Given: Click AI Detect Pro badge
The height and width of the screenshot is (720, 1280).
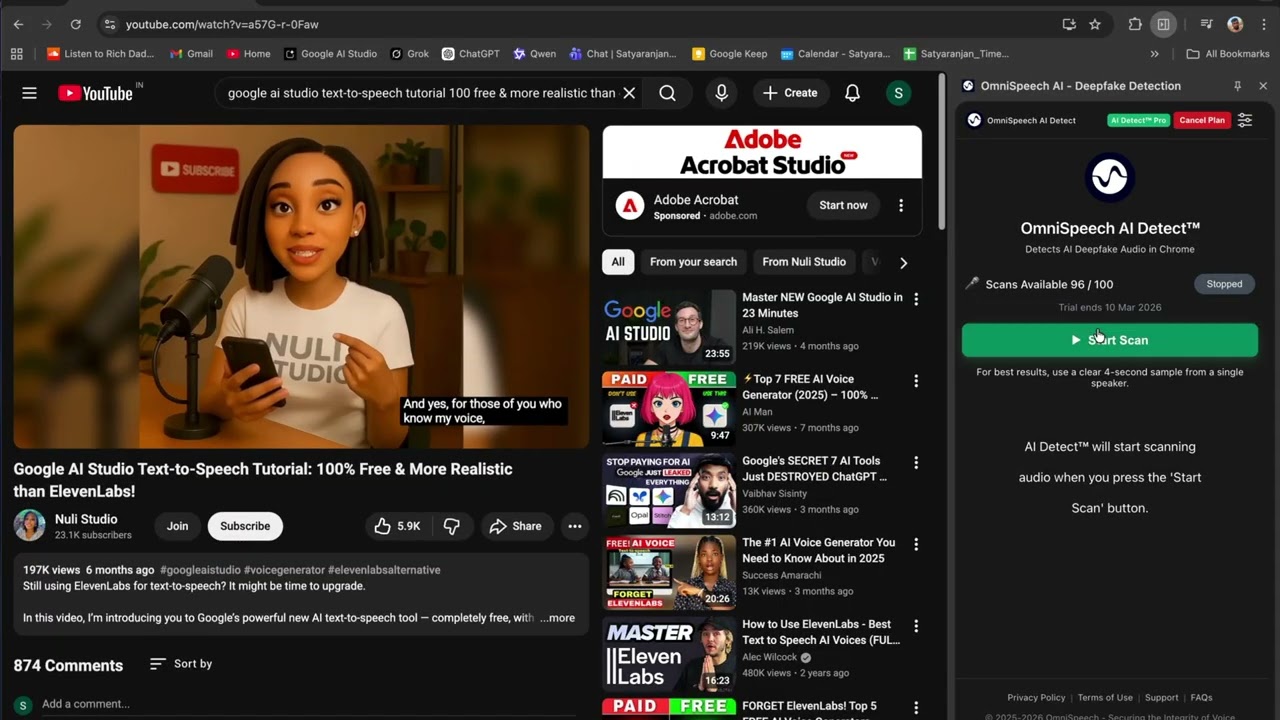Looking at the screenshot, I should coord(1138,120).
